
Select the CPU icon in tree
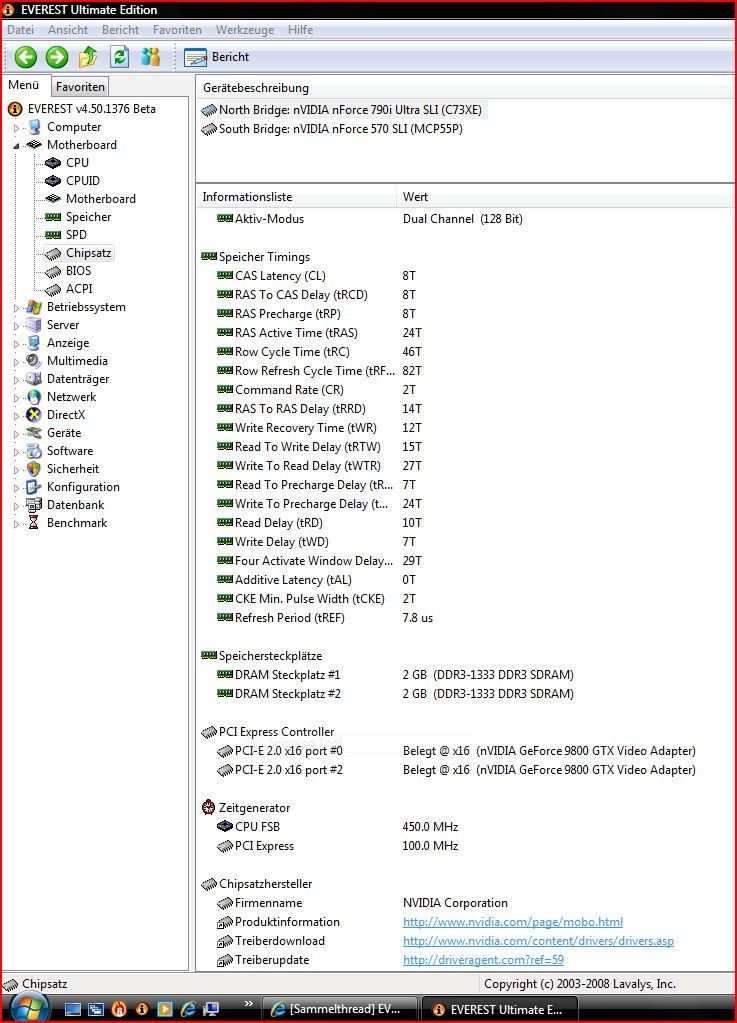click(x=53, y=162)
